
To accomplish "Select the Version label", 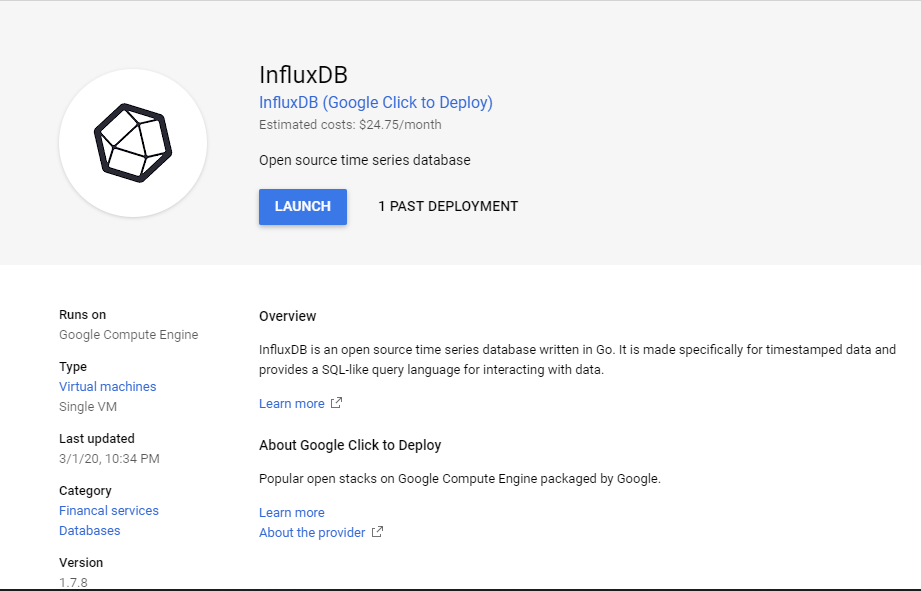I will 81,563.
